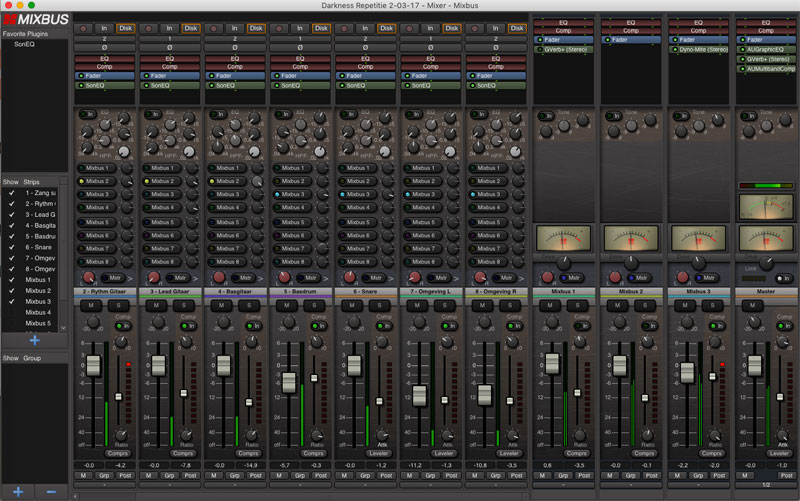Open the Grp selector on Mixbus 2 strip

click(x=631, y=475)
